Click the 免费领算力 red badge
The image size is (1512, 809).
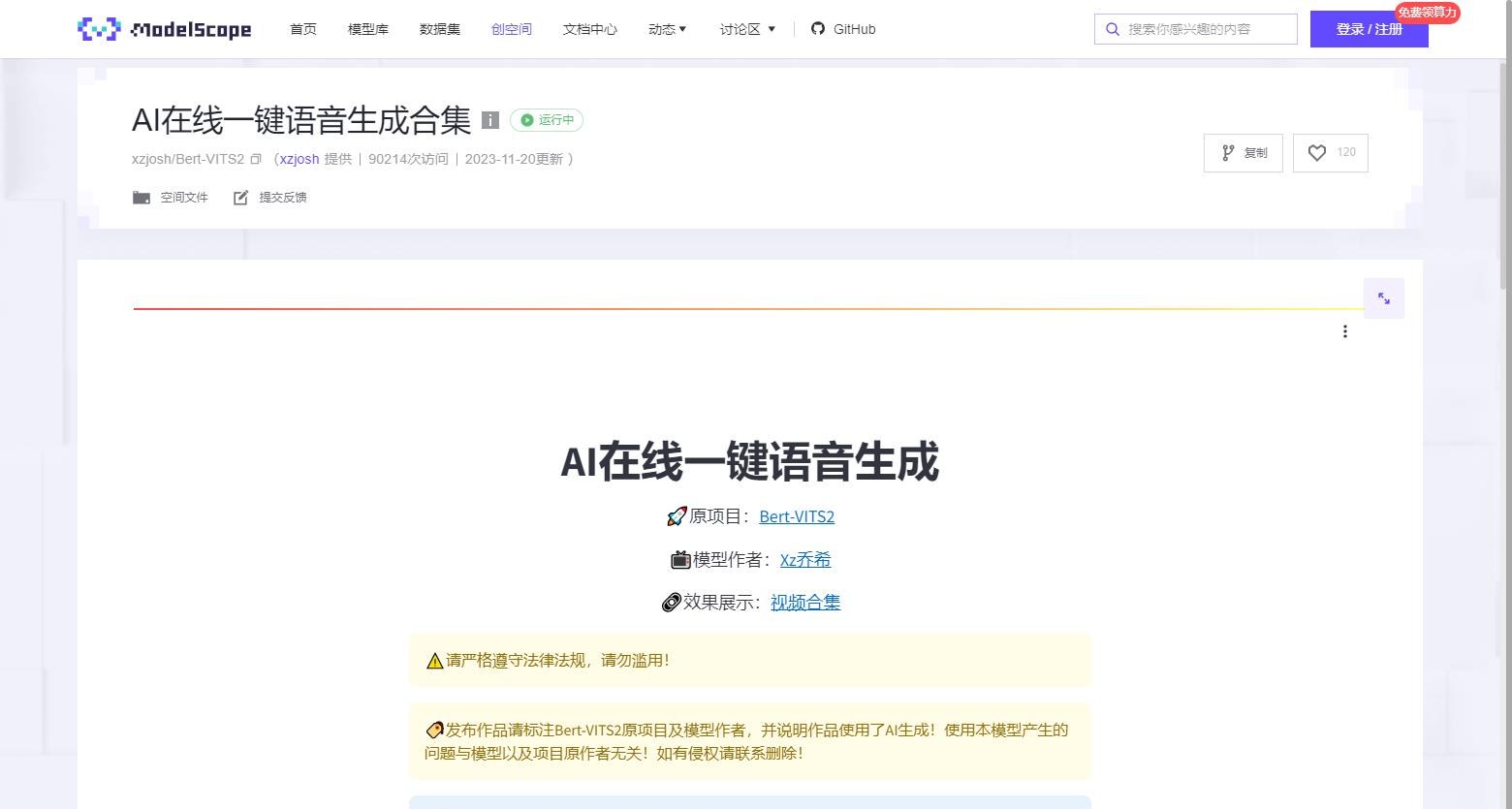pos(1427,13)
